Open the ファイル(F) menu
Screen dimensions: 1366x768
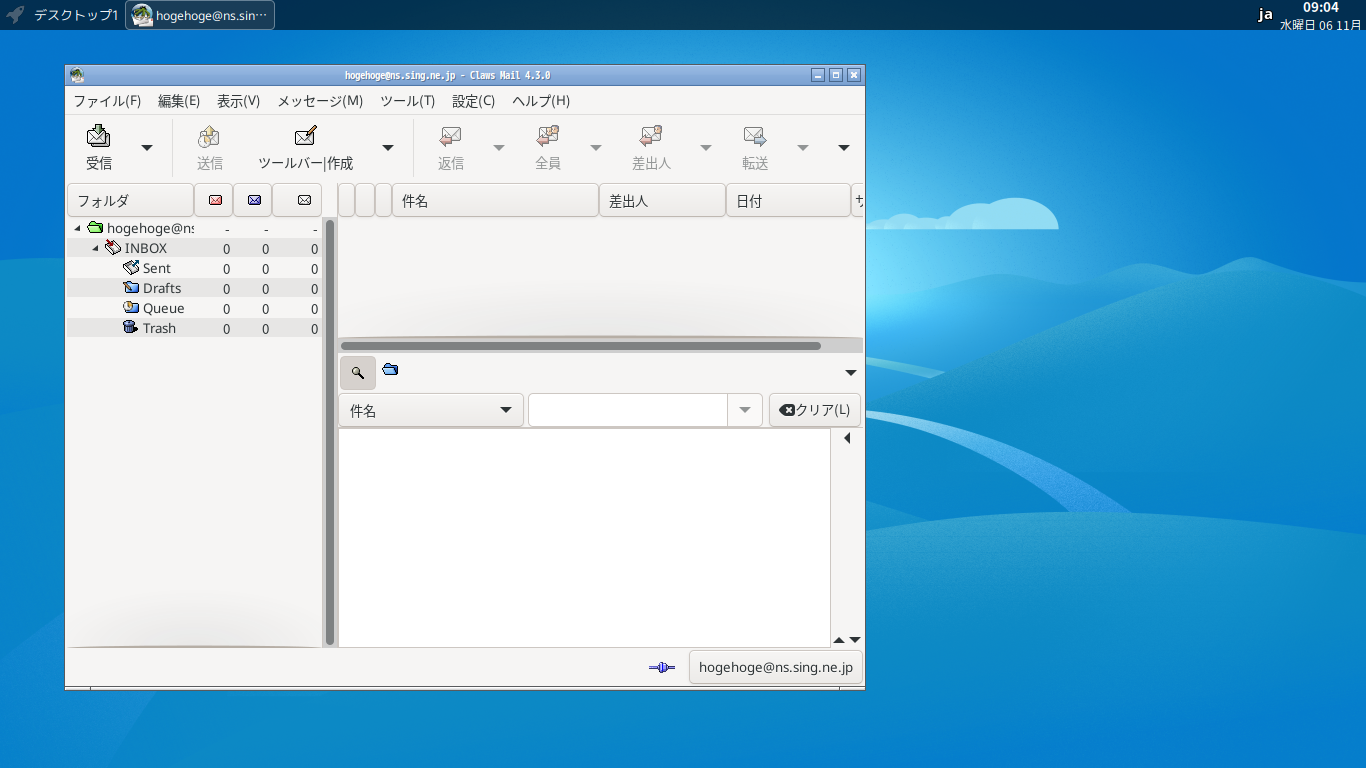click(107, 101)
